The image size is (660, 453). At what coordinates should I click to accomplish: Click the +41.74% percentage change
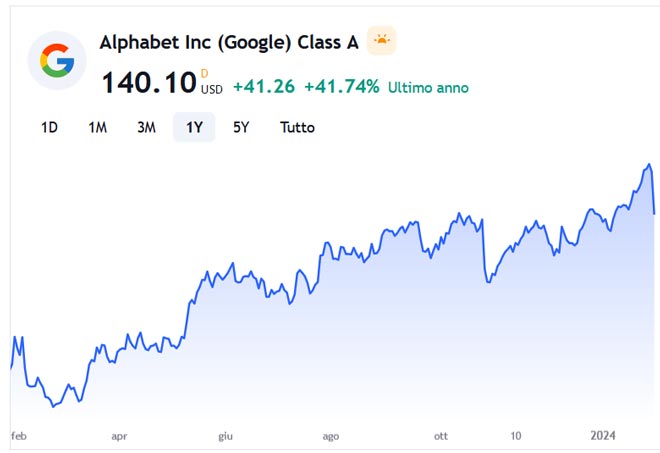point(341,87)
